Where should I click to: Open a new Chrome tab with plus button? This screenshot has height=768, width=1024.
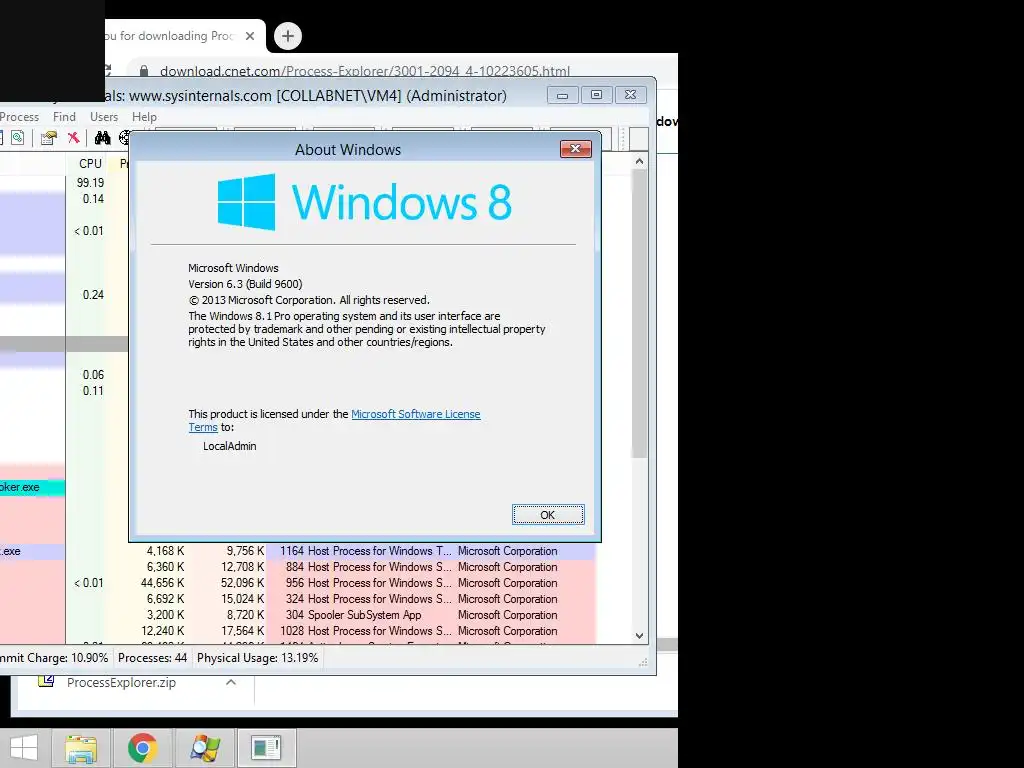tap(288, 36)
